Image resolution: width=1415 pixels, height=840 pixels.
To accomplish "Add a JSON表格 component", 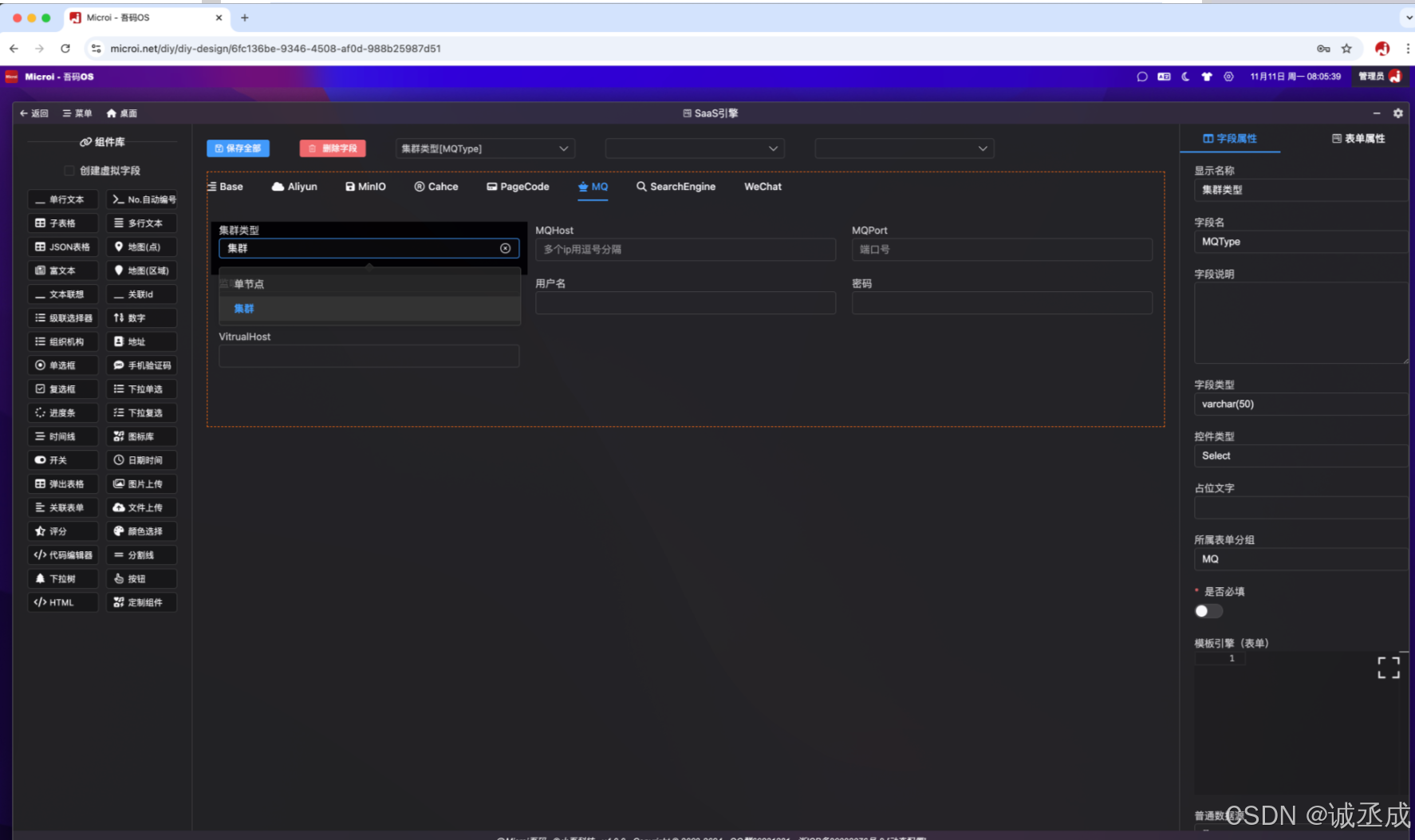I will 62,246.
